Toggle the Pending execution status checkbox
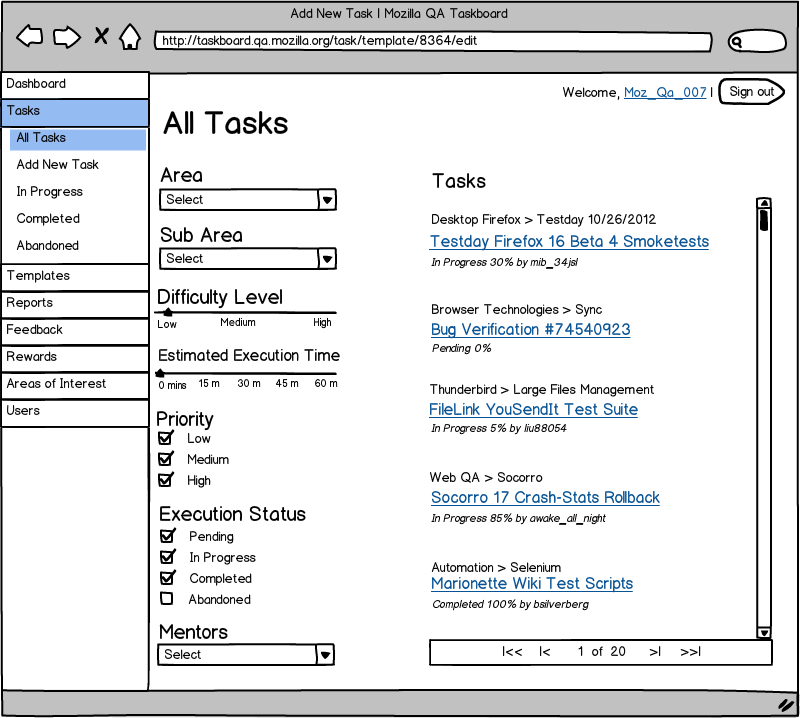The image size is (800, 718). pos(168,535)
